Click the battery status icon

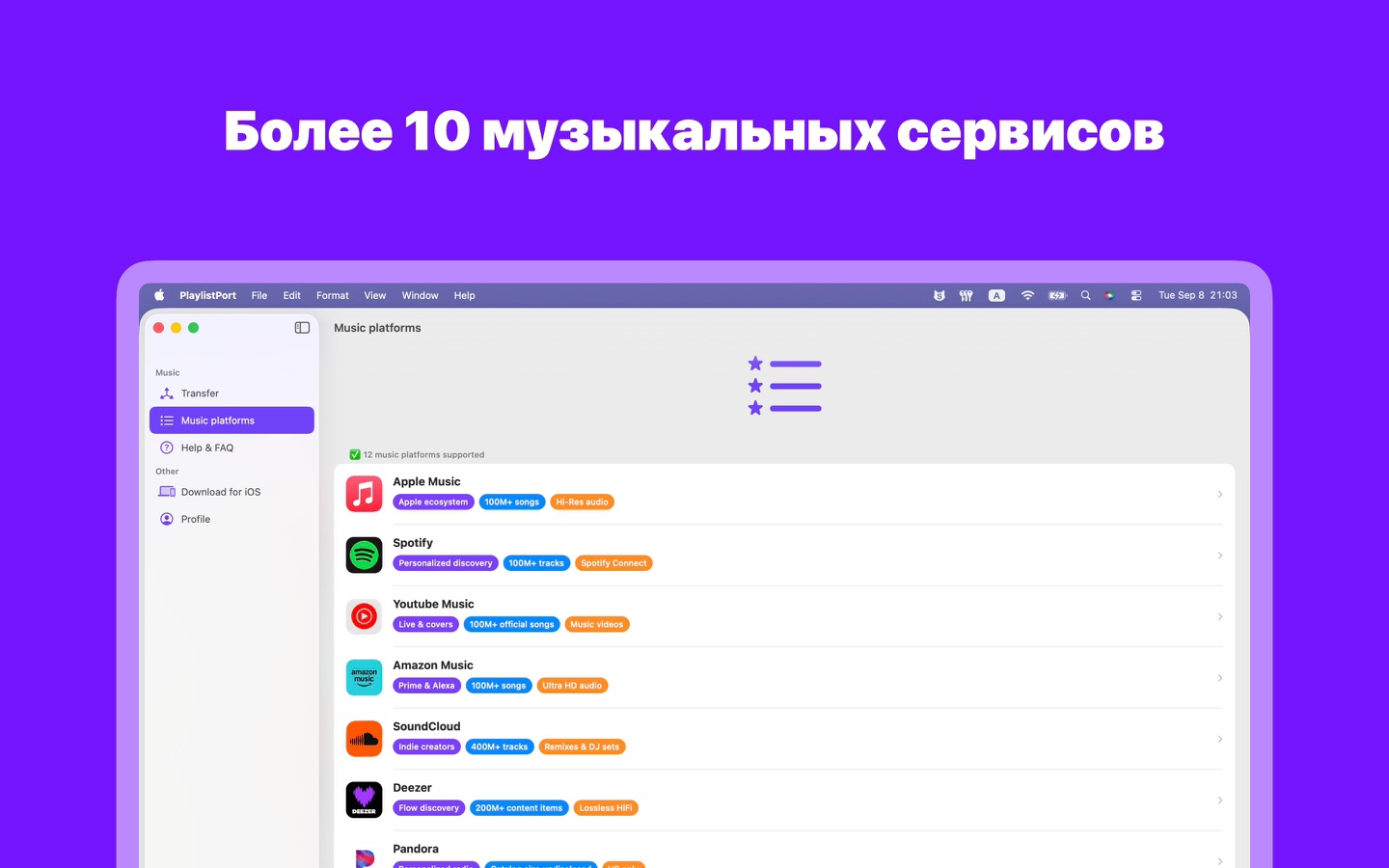pyautogui.click(x=1057, y=296)
